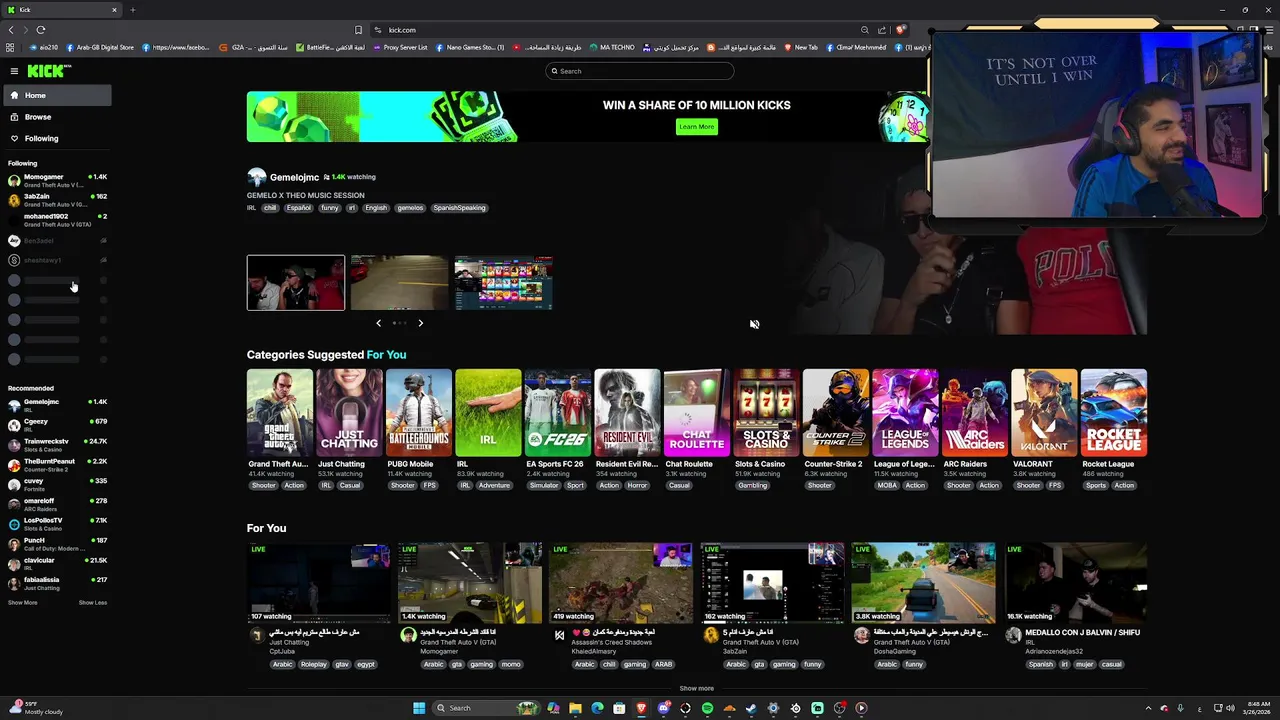Viewport: 1280px width, 720px height.
Task: Open Following in the sidebar
Action: (56, 138)
